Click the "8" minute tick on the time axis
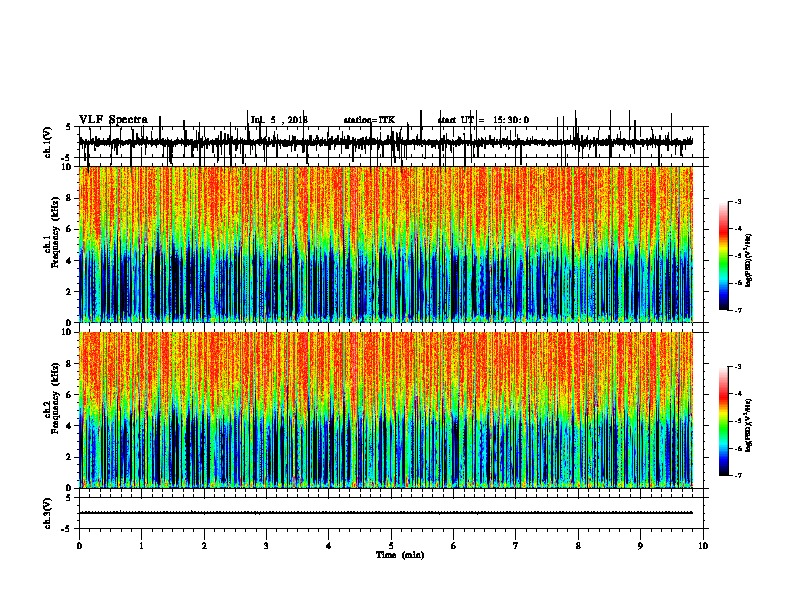The width and height of the screenshot is (792, 612). pyautogui.click(x=578, y=546)
